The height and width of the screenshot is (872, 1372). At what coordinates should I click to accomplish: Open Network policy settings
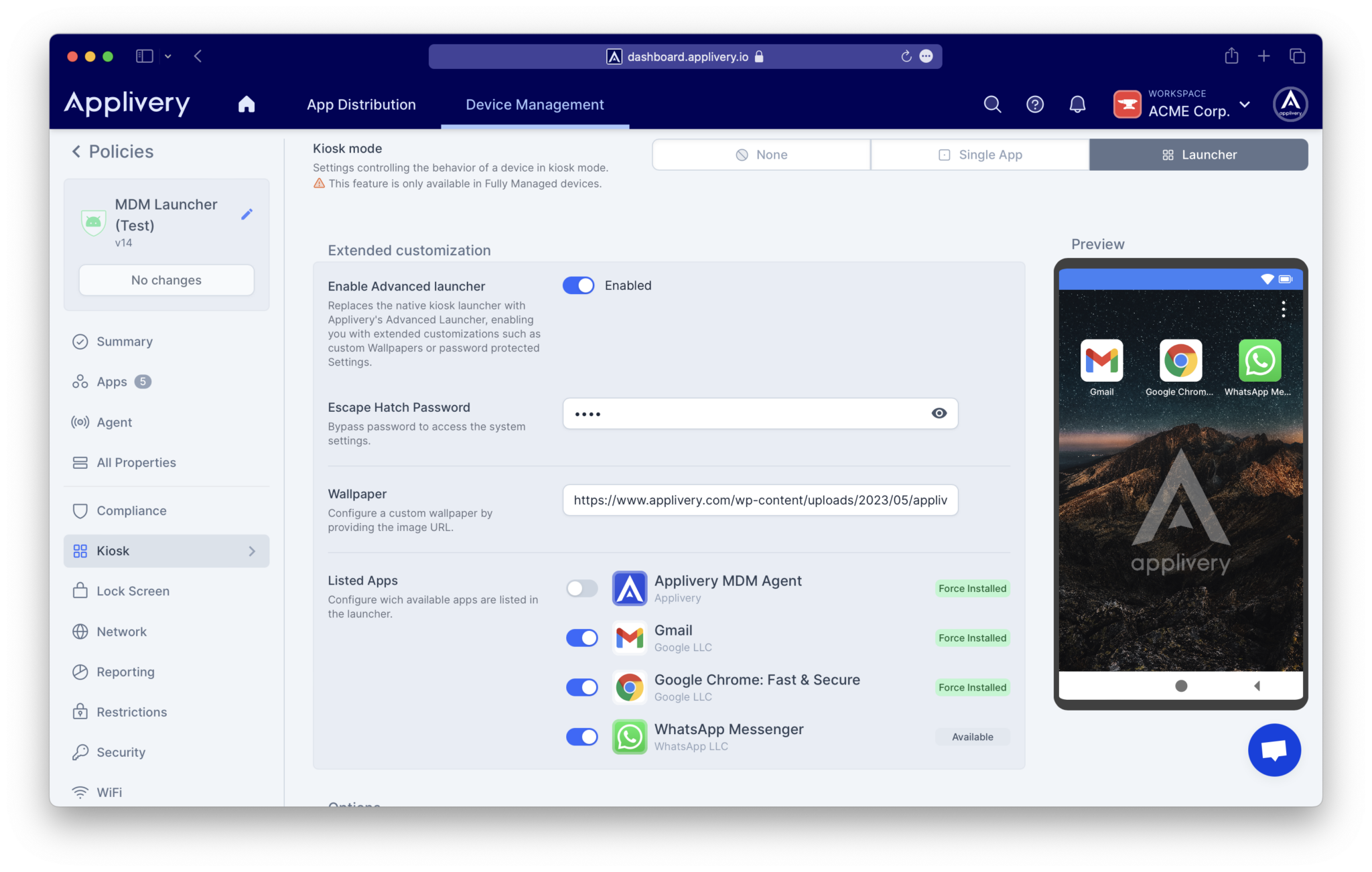pyautogui.click(x=121, y=631)
